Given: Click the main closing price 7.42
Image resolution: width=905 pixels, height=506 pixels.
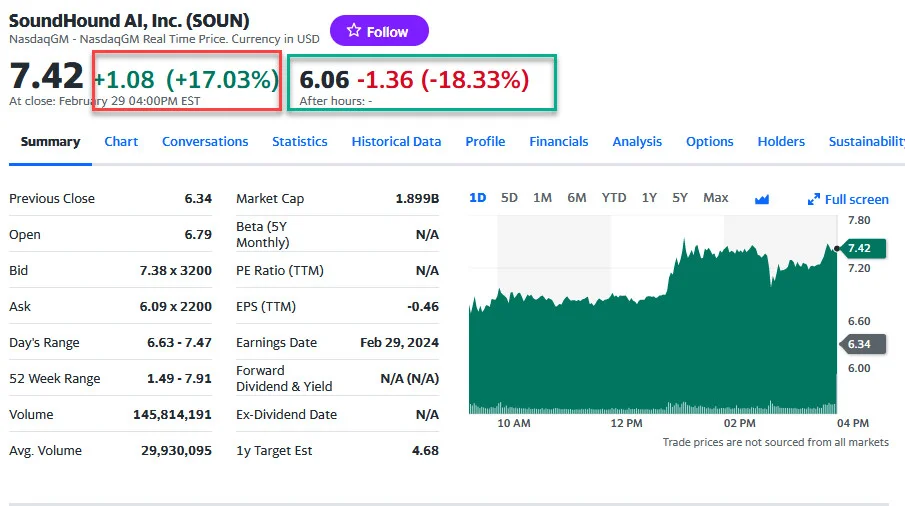Looking at the screenshot, I should point(47,76).
